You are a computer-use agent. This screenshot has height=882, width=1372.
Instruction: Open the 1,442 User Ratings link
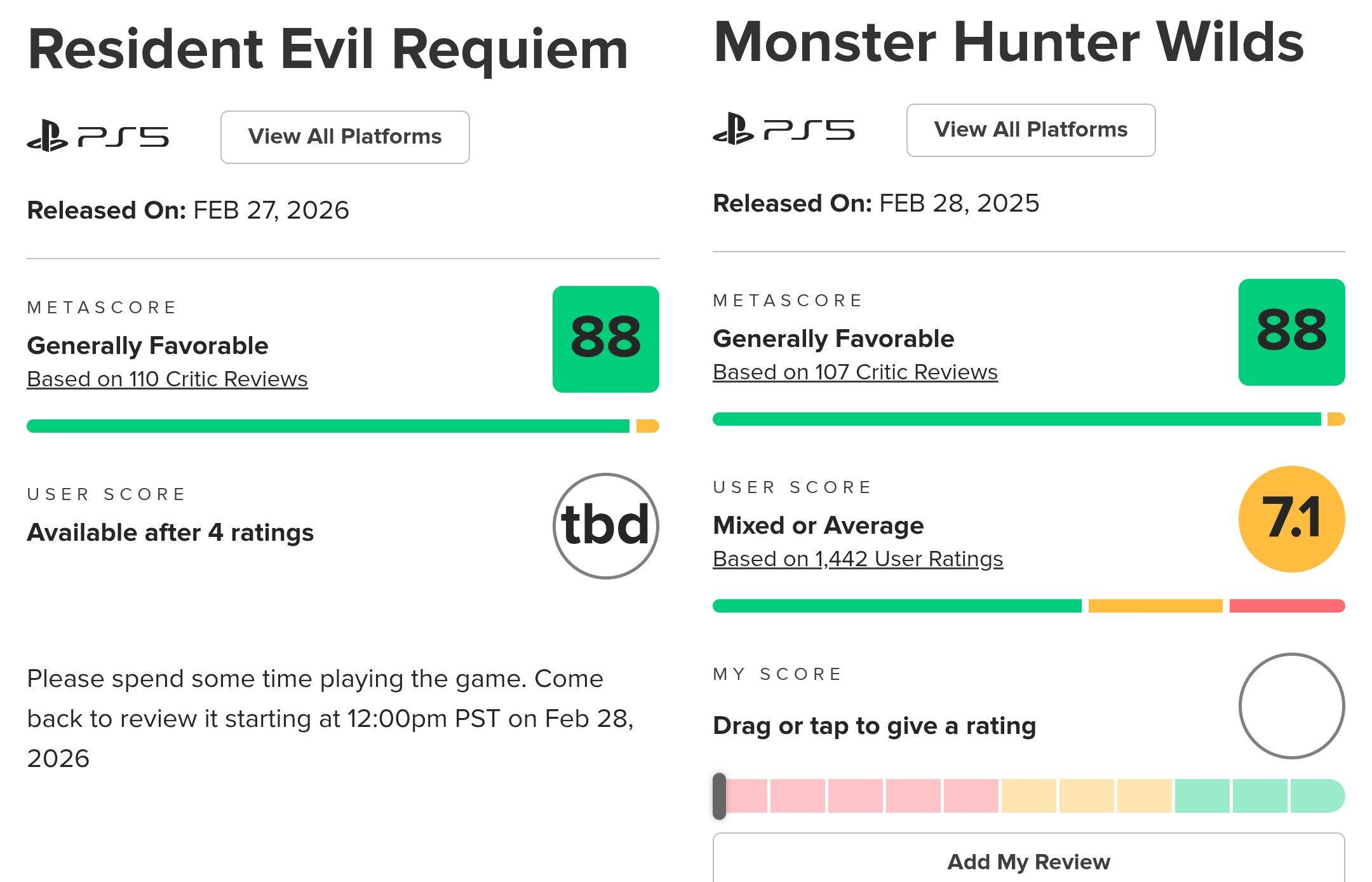pos(857,559)
